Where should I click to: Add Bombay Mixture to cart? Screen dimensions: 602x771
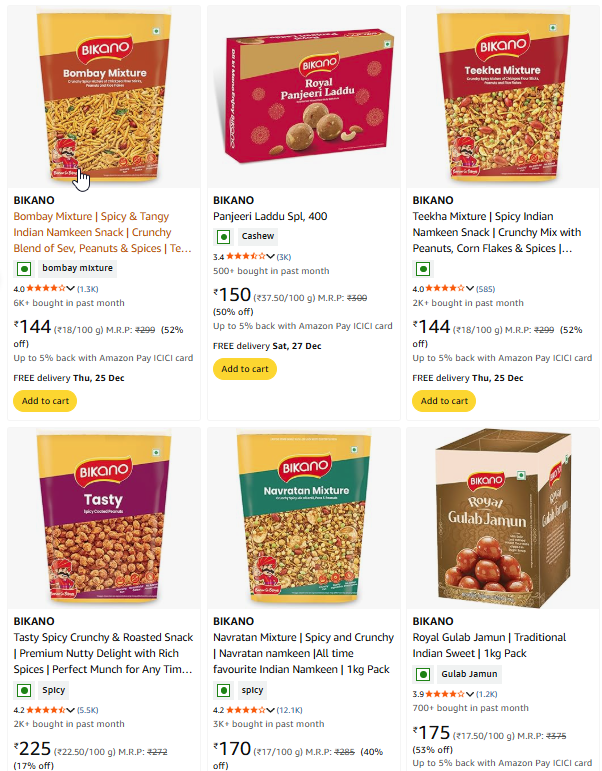pyautogui.click(x=44, y=400)
